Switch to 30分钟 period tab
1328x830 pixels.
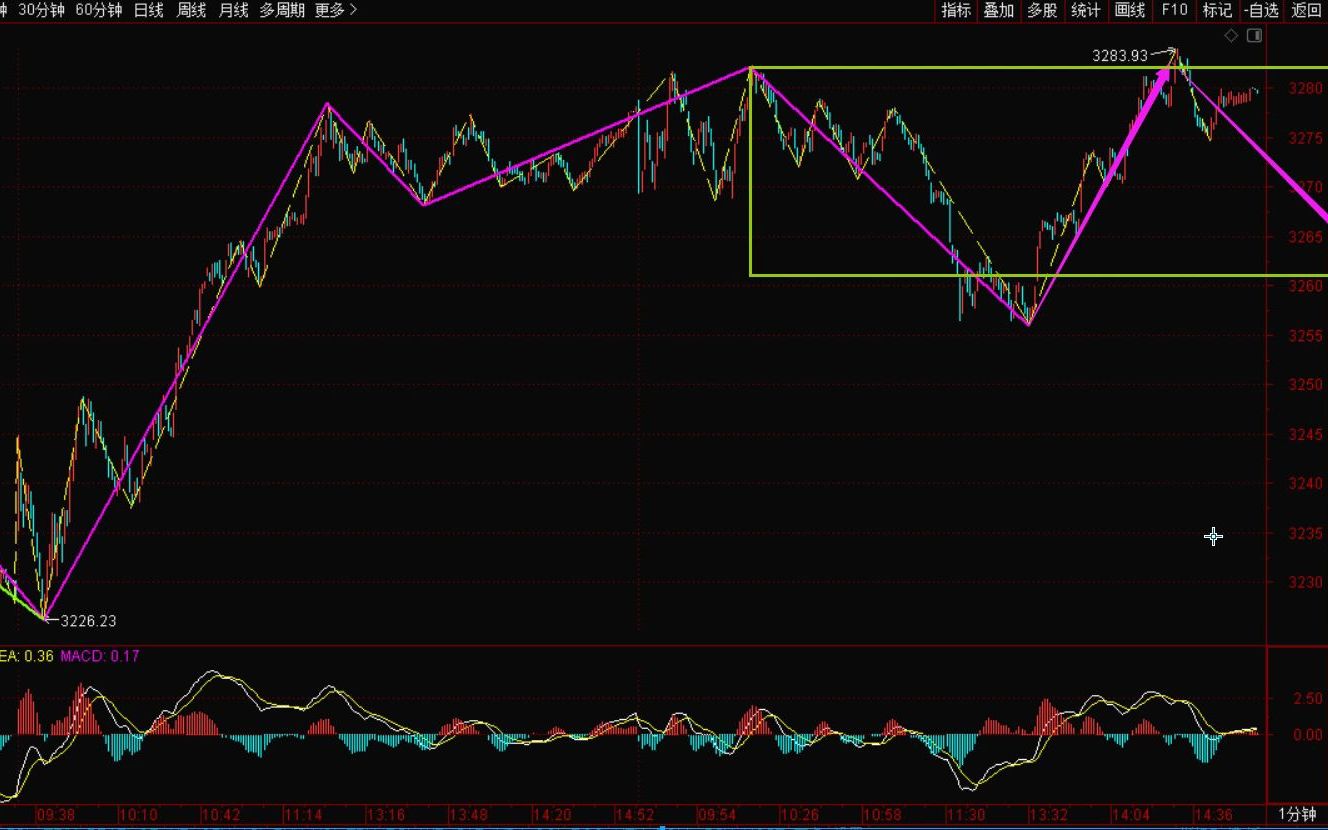pyautogui.click(x=43, y=10)
